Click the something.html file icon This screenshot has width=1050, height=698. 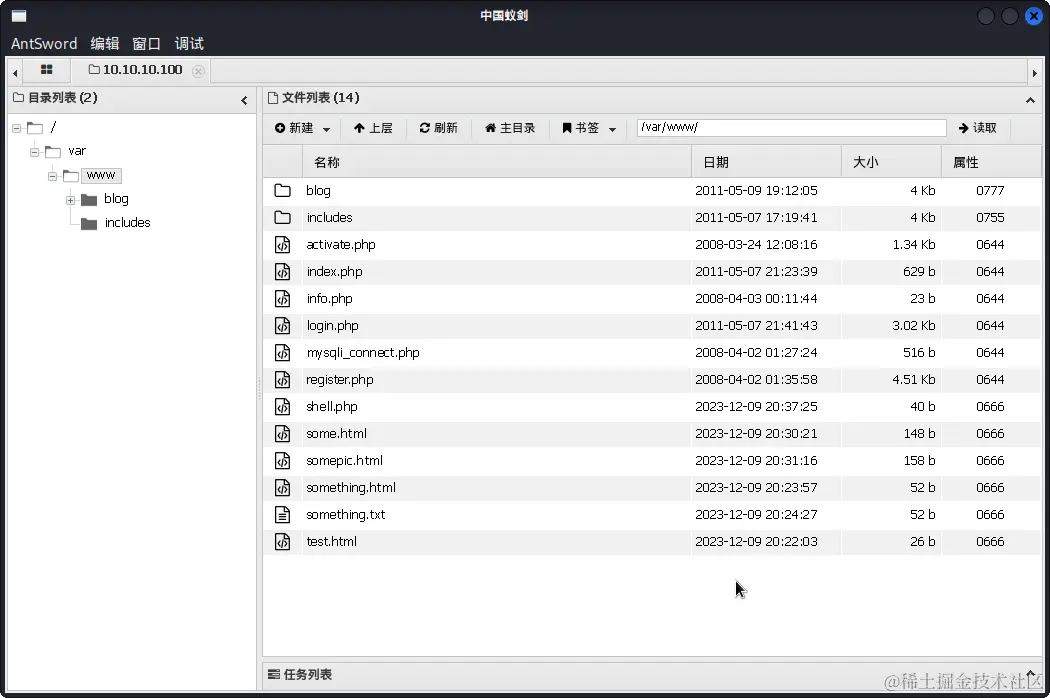(283, 488)
